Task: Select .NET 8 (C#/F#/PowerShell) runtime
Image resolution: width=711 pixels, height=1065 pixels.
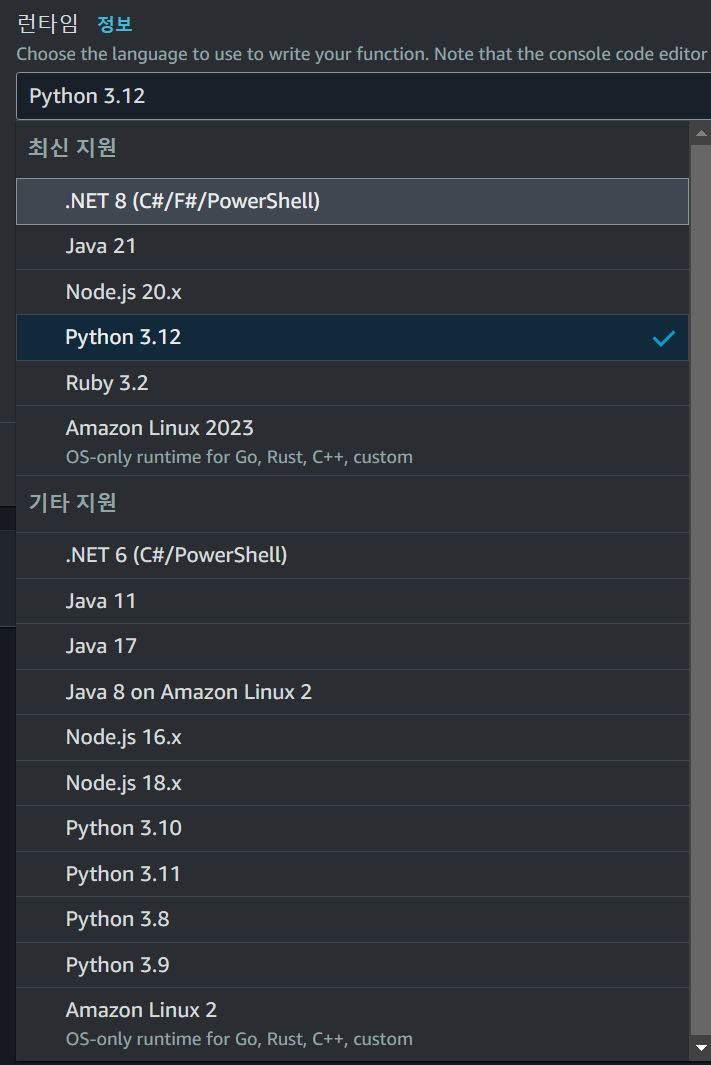Action: click(352, 201)
